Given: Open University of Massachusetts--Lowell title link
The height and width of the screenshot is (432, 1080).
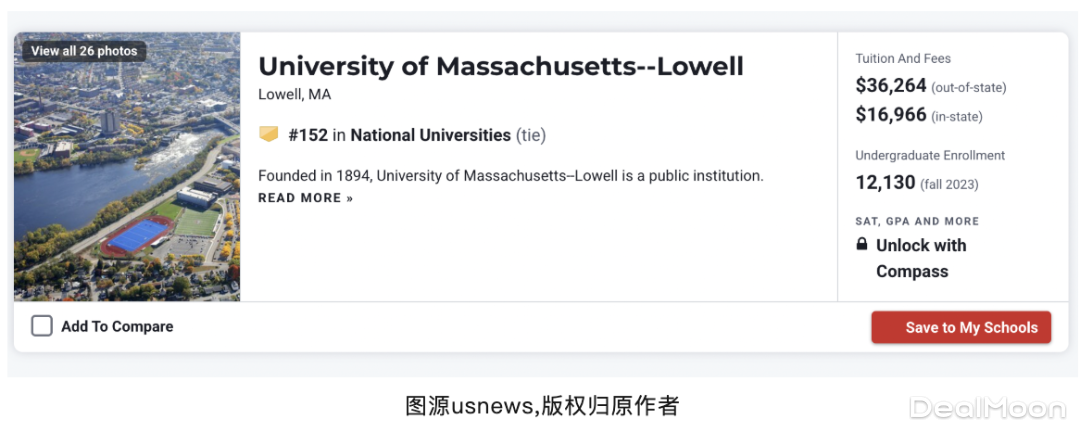Looking at the screenshot, I should coord(500,66).
